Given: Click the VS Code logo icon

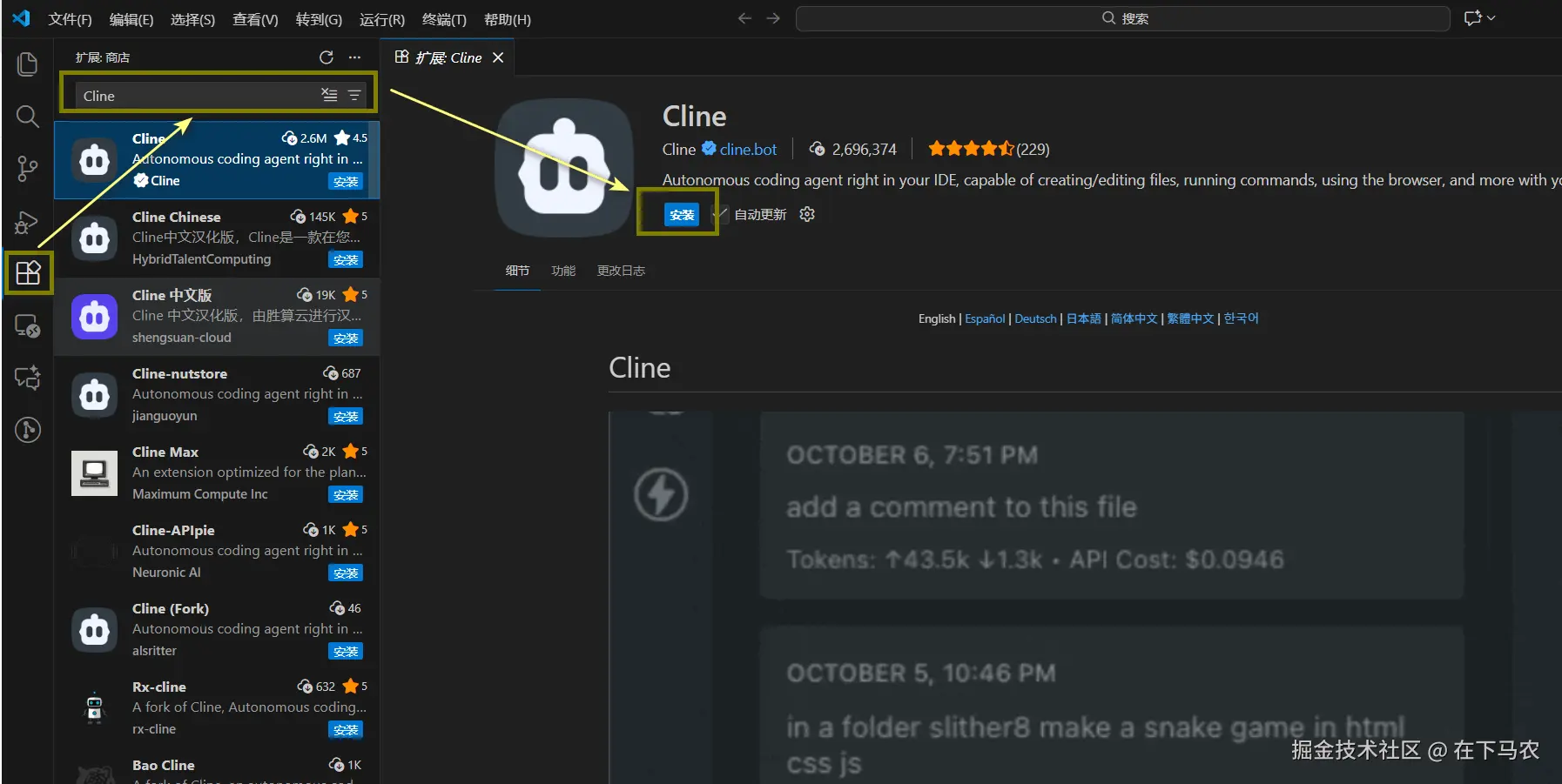Looking at the screenshot, I should (x=21, y=18).
